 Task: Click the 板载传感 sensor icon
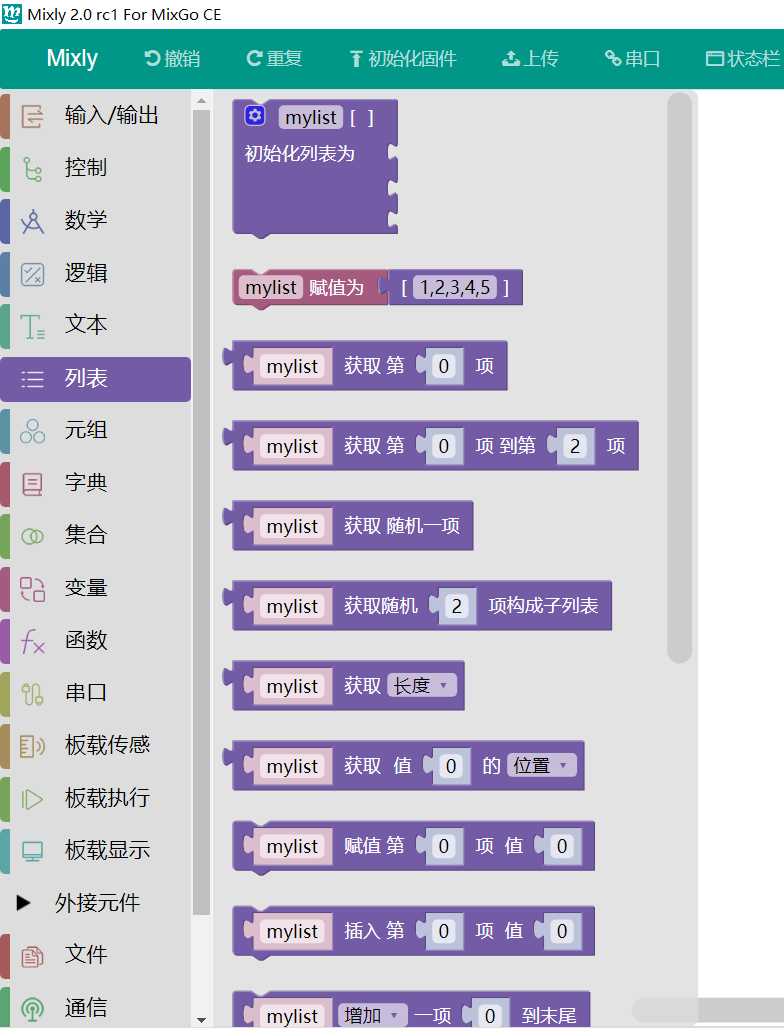(32, 746)
